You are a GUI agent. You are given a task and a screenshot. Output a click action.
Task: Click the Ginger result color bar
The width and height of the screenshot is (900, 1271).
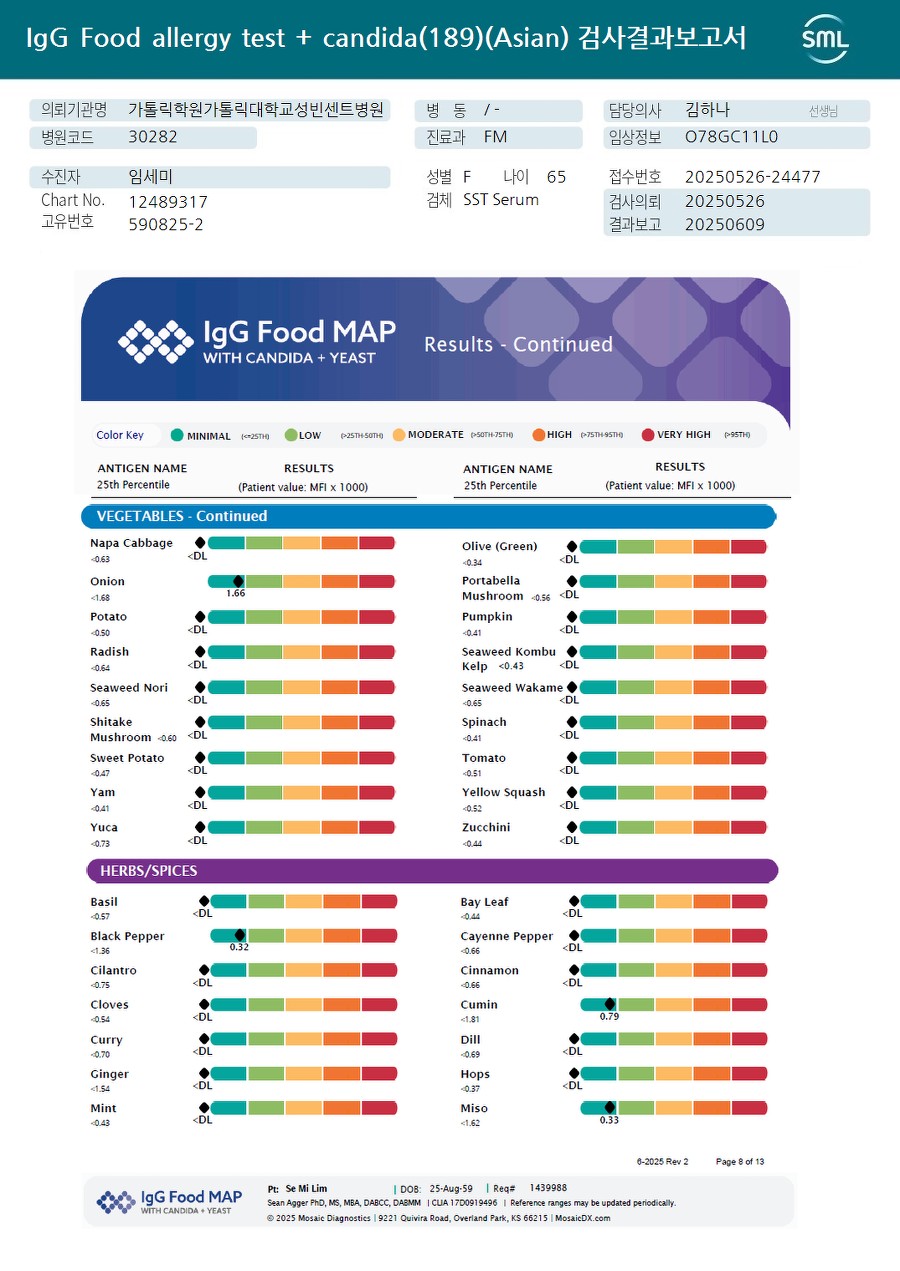[x=304, y=1073]
